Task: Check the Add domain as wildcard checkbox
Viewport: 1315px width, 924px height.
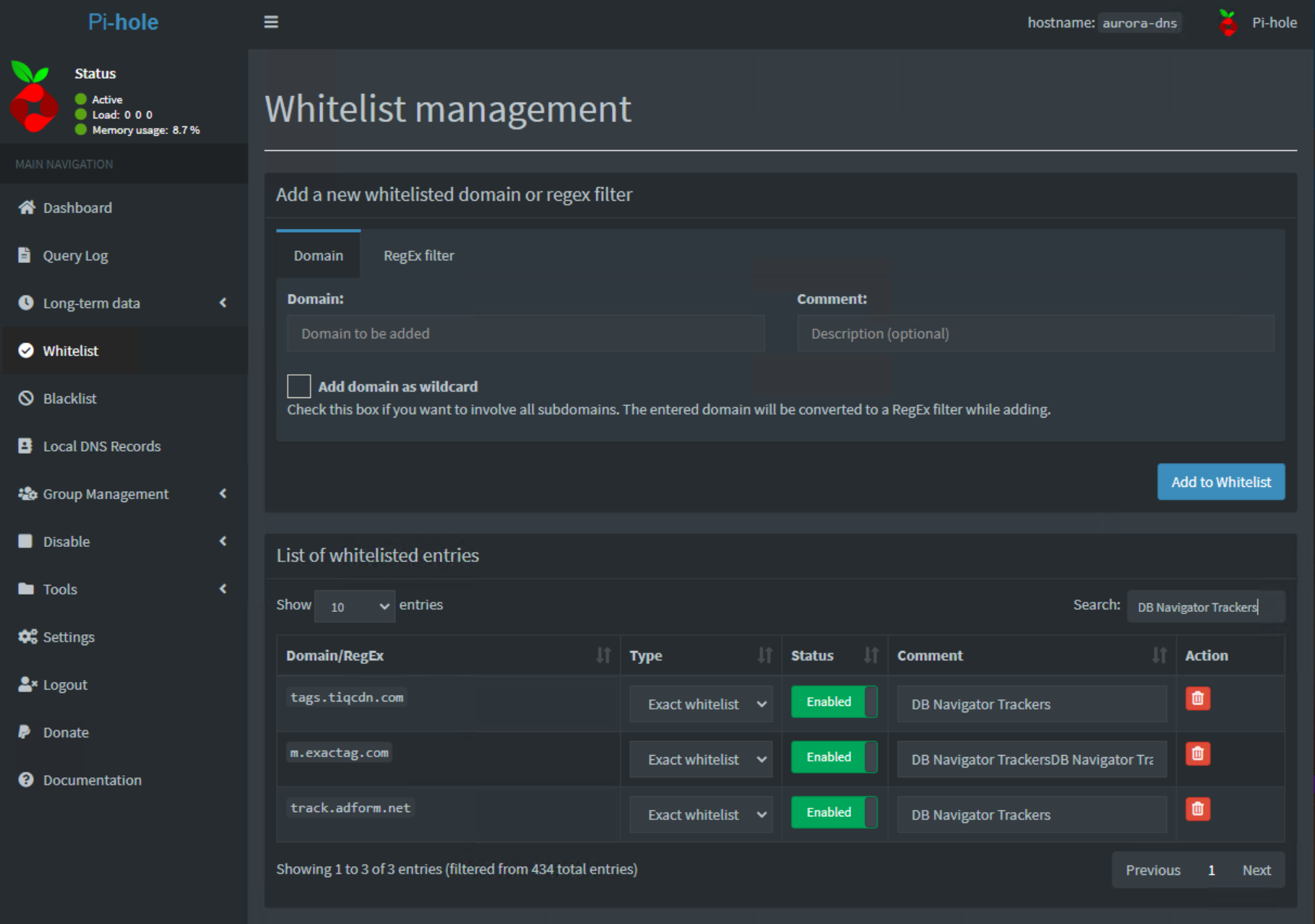Action: tap(298, 386)
